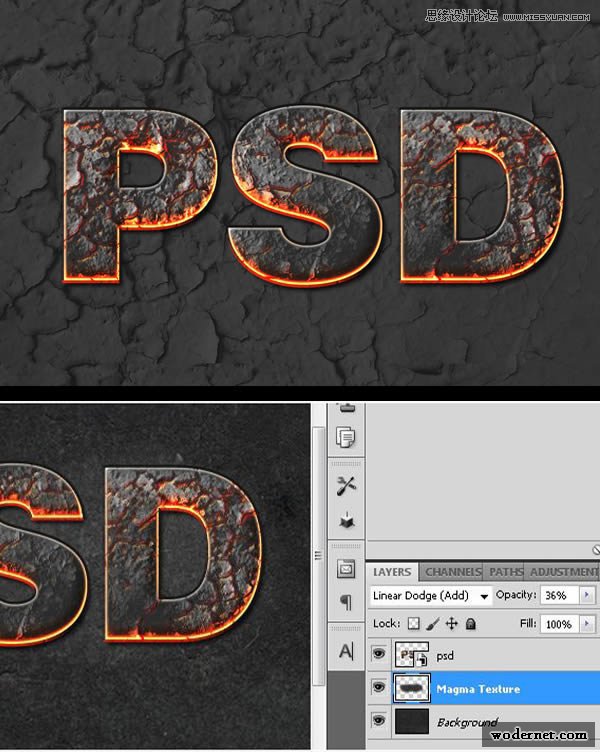Image resolution: width=600 pixels, height=752 pixels.
Task: Open the Character panel icon
Action: 346,651
